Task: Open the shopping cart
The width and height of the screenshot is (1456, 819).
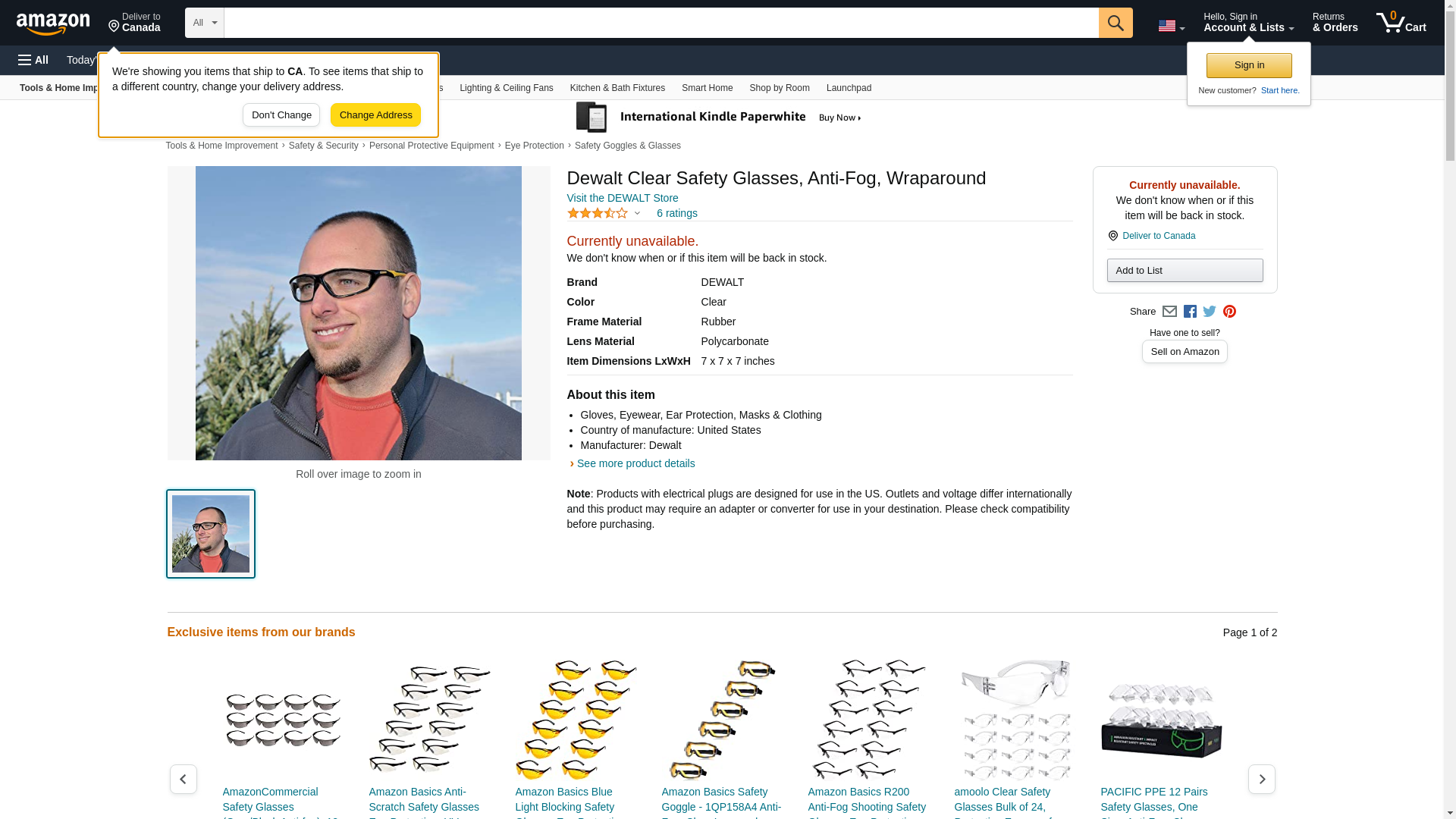Action: coord(1401,23)
